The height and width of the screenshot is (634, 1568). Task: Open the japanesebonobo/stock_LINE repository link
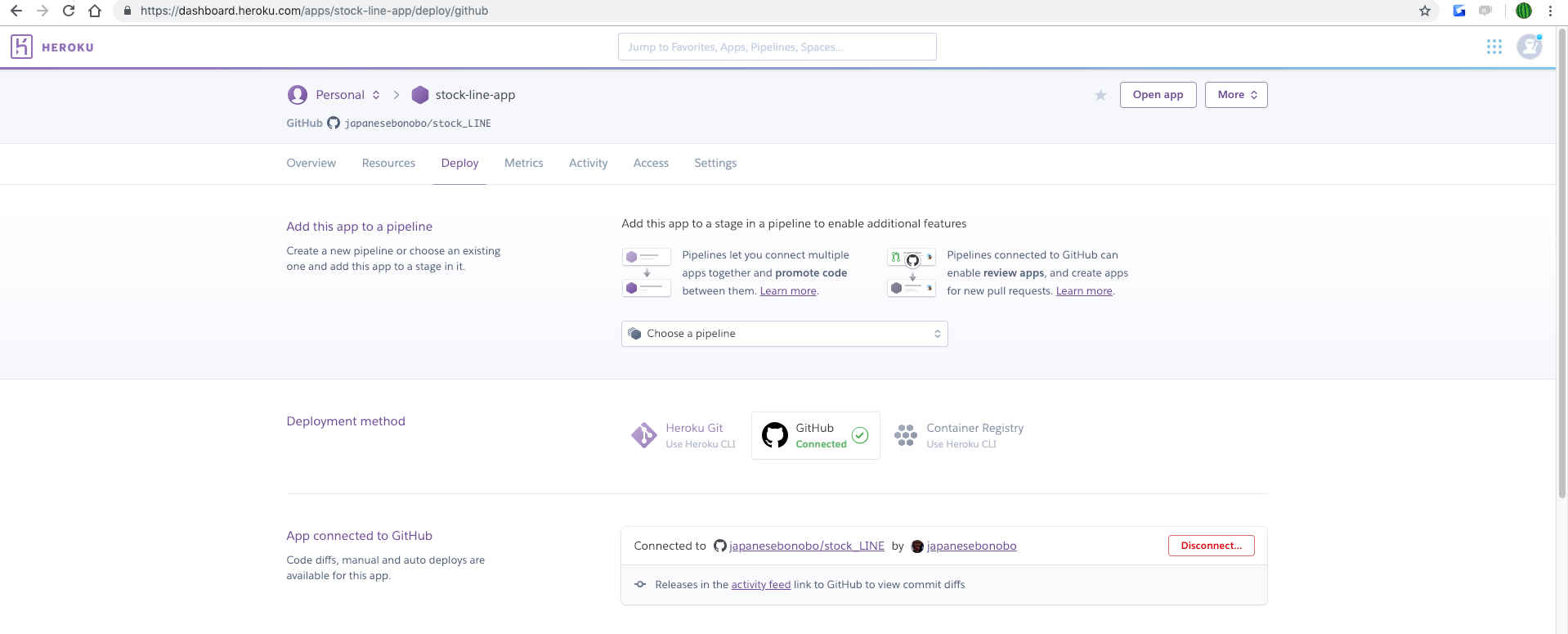[x=806, y=546]
